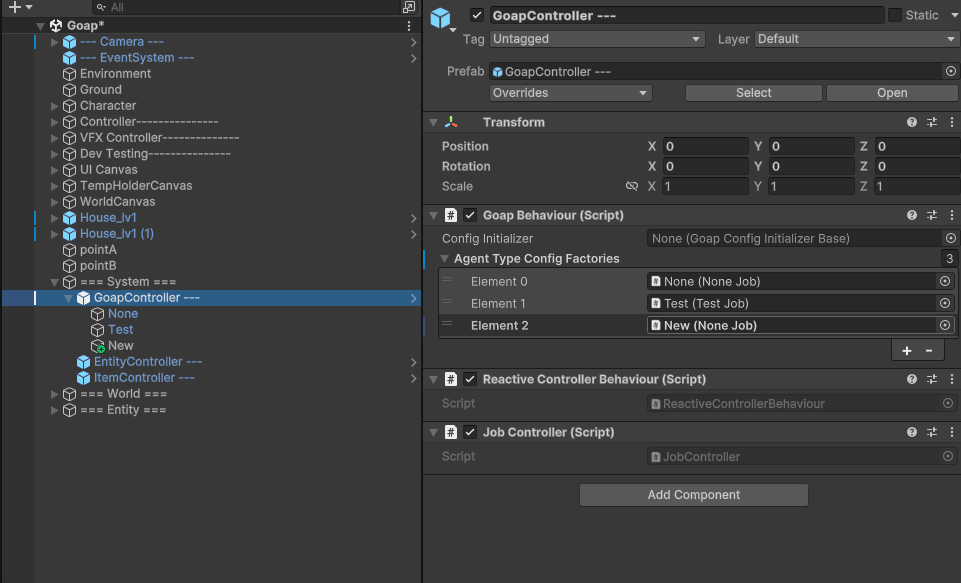Click the array size field showing 3
Screen dimensions: 961x583
(x=949, y=259)
